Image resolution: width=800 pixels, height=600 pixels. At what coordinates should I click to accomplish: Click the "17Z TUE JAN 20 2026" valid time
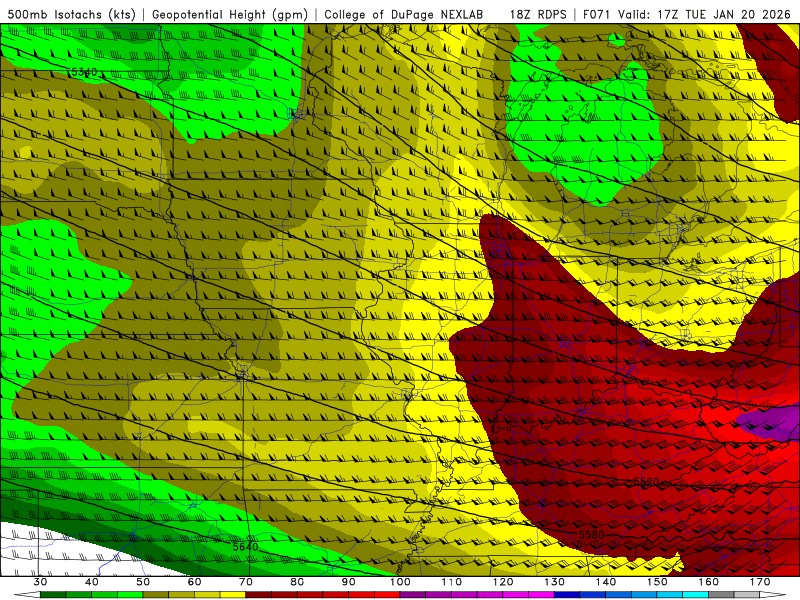coord(724,14)
